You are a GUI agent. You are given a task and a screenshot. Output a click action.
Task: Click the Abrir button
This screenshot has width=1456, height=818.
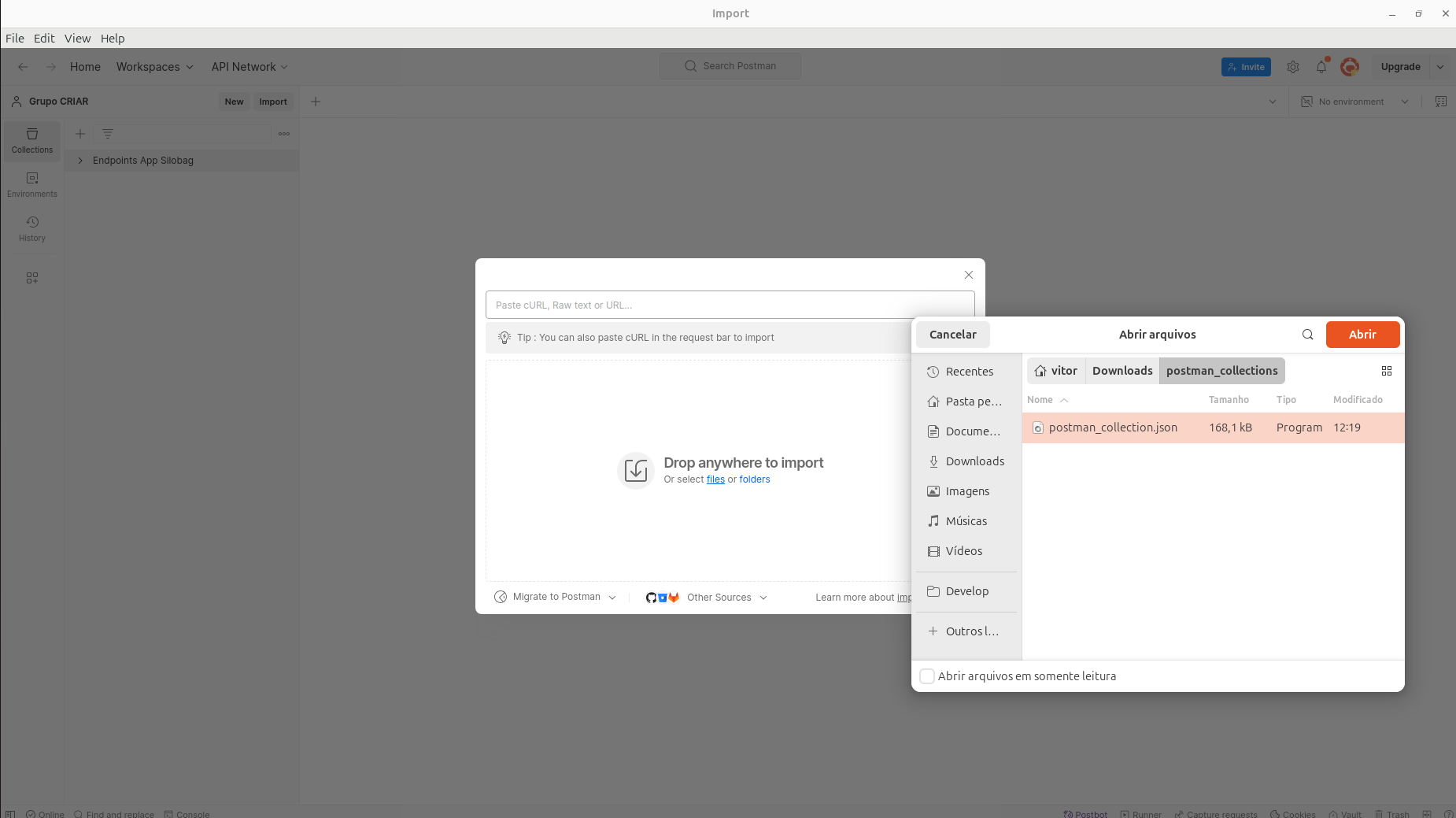[x=1362, y=335]
